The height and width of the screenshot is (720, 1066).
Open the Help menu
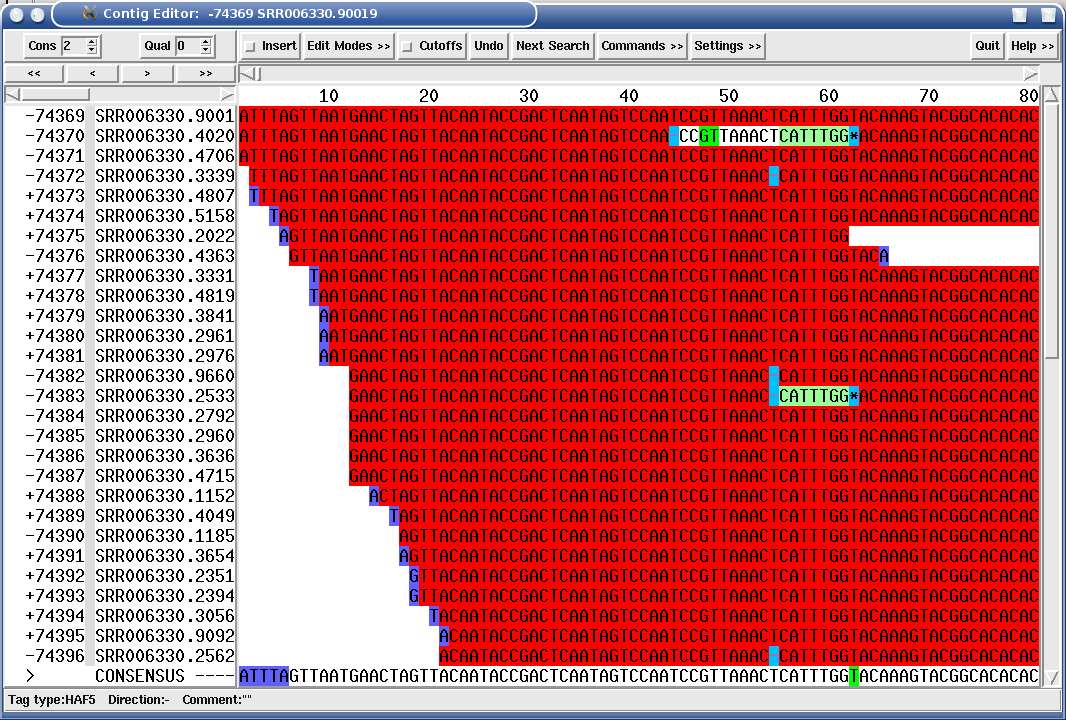pos(1032,46)
